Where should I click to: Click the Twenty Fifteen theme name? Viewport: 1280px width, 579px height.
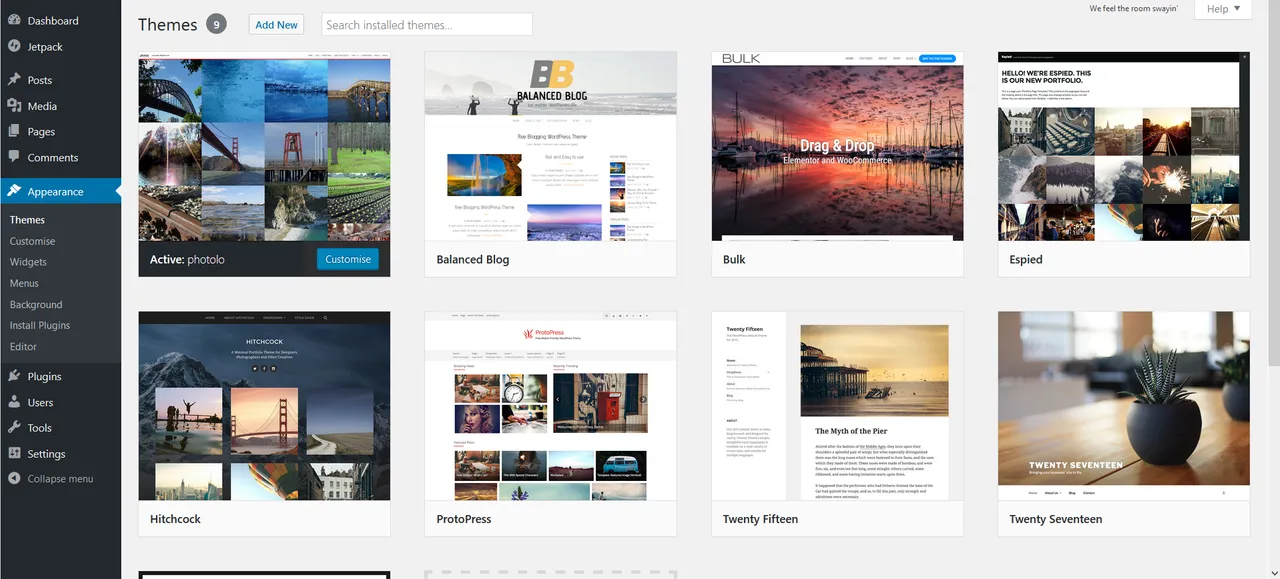click(760, 519)
